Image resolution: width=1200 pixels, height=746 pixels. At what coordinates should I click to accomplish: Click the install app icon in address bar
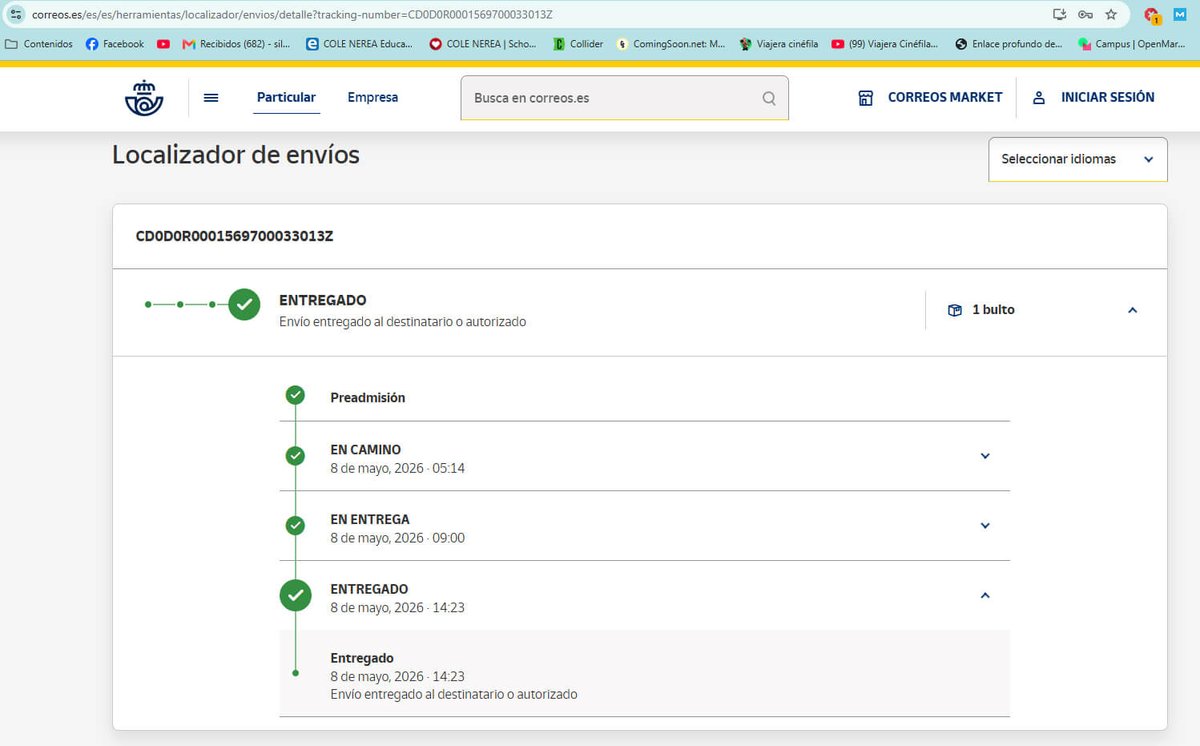(1060, 14)
